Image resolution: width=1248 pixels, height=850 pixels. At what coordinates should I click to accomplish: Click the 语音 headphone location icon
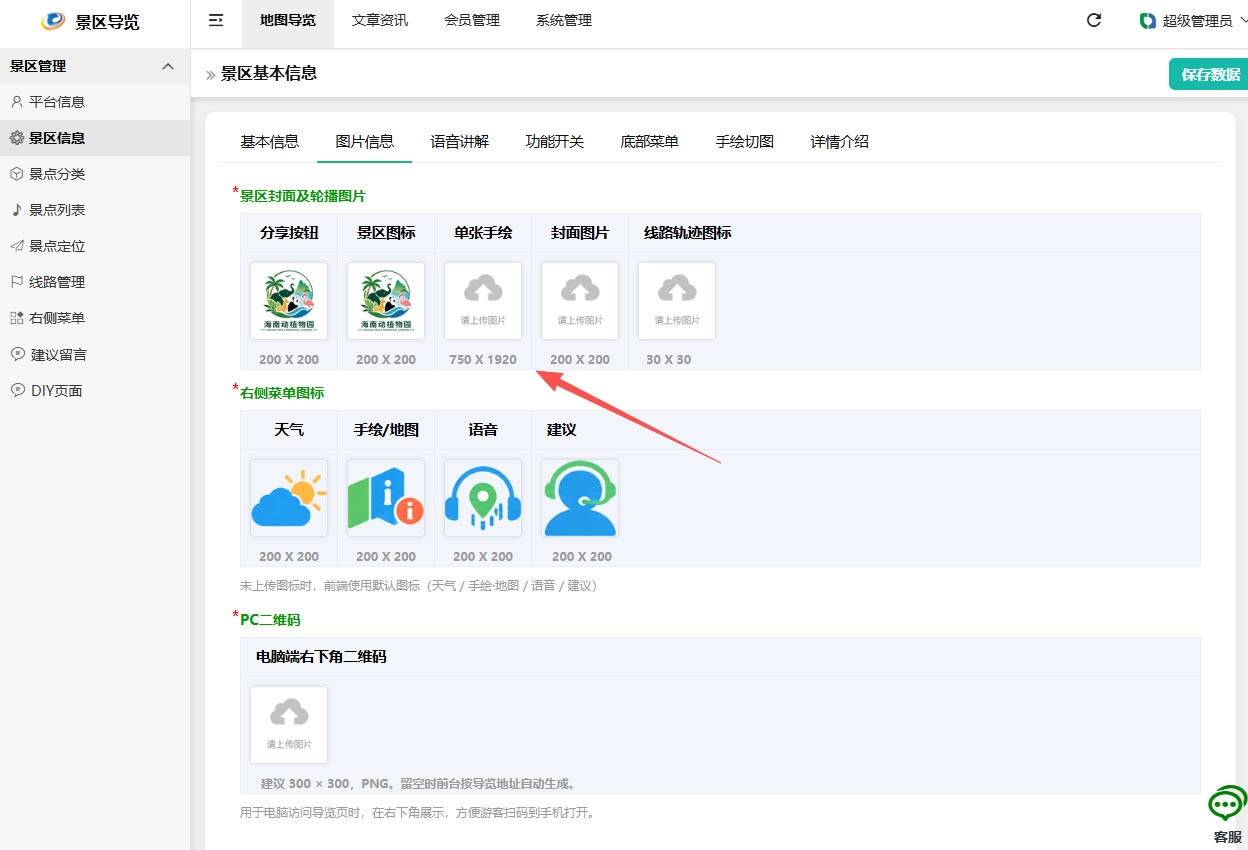(483, 498)
